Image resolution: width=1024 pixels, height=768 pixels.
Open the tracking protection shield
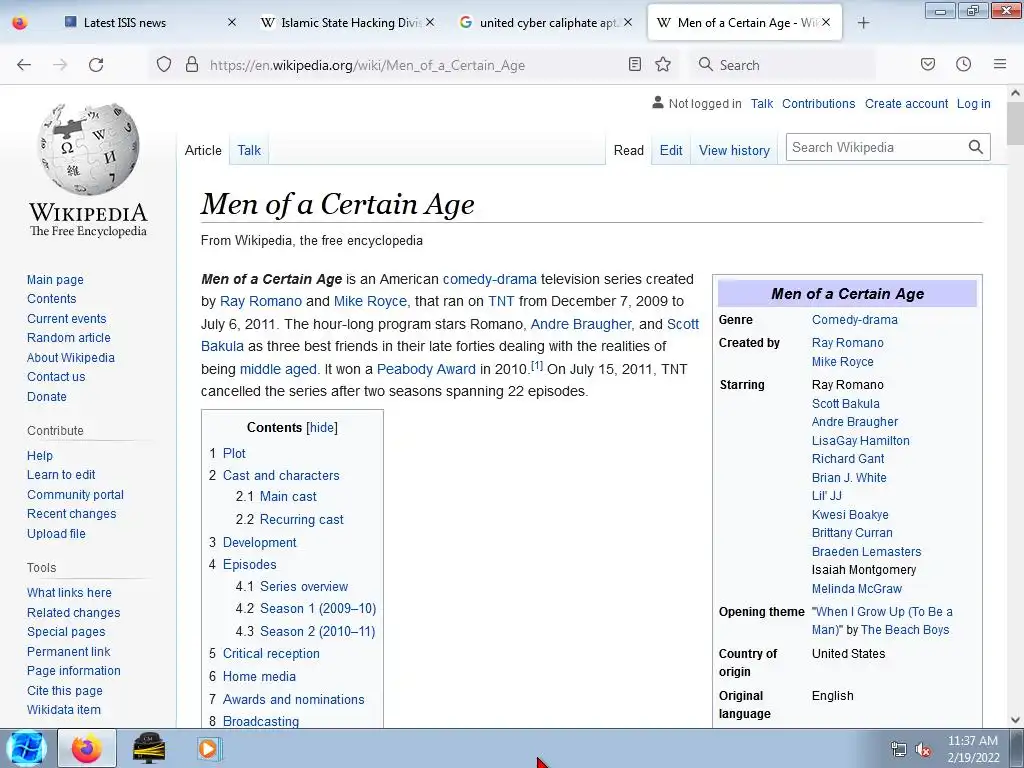[x=164, y=65]
